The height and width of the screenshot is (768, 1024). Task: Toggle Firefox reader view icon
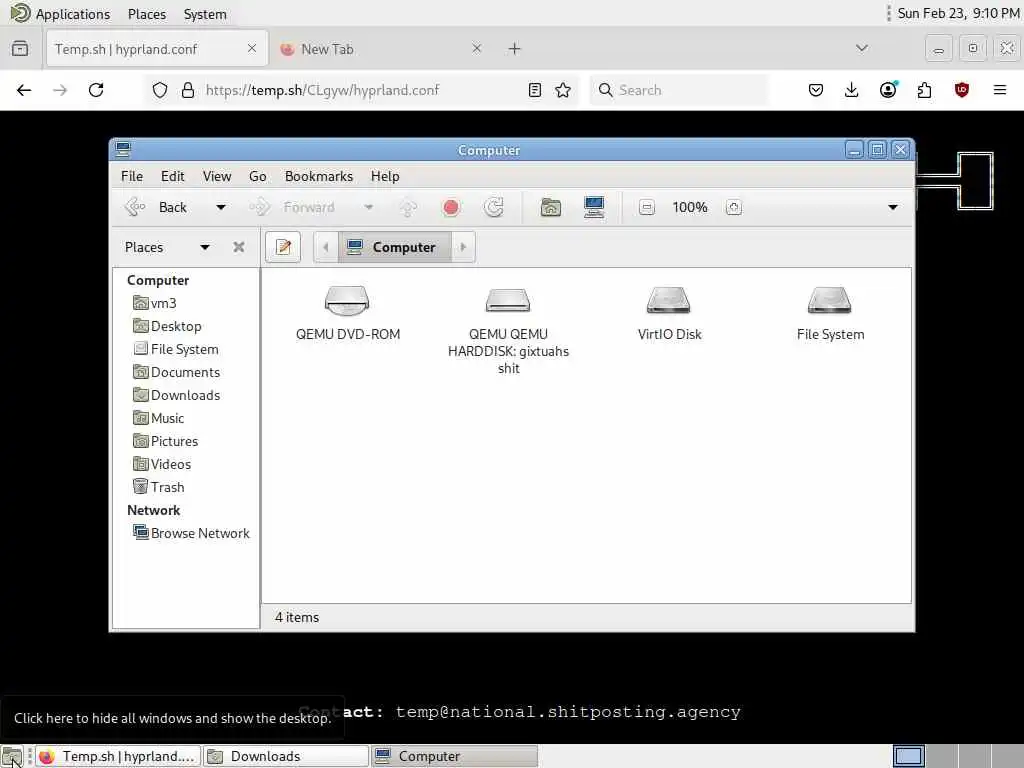coord(535,90)
